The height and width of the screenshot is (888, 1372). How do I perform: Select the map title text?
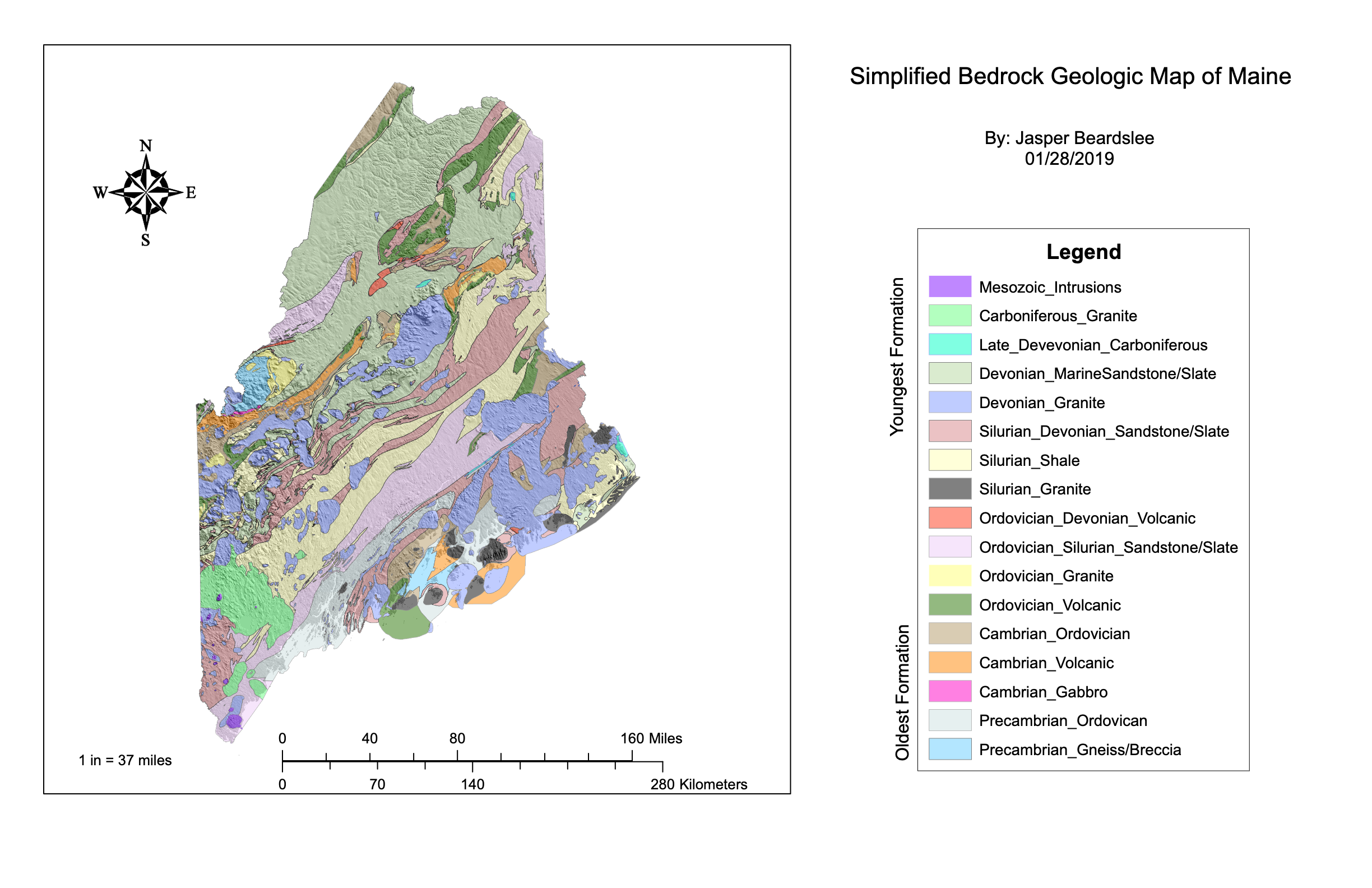click(x=1070, y=76)
